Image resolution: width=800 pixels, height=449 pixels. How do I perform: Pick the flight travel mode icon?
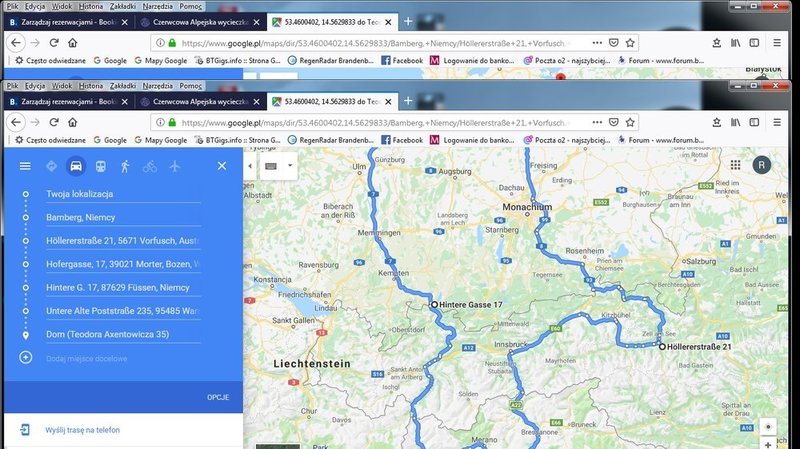pyautogui.click(x=175, y=166)
